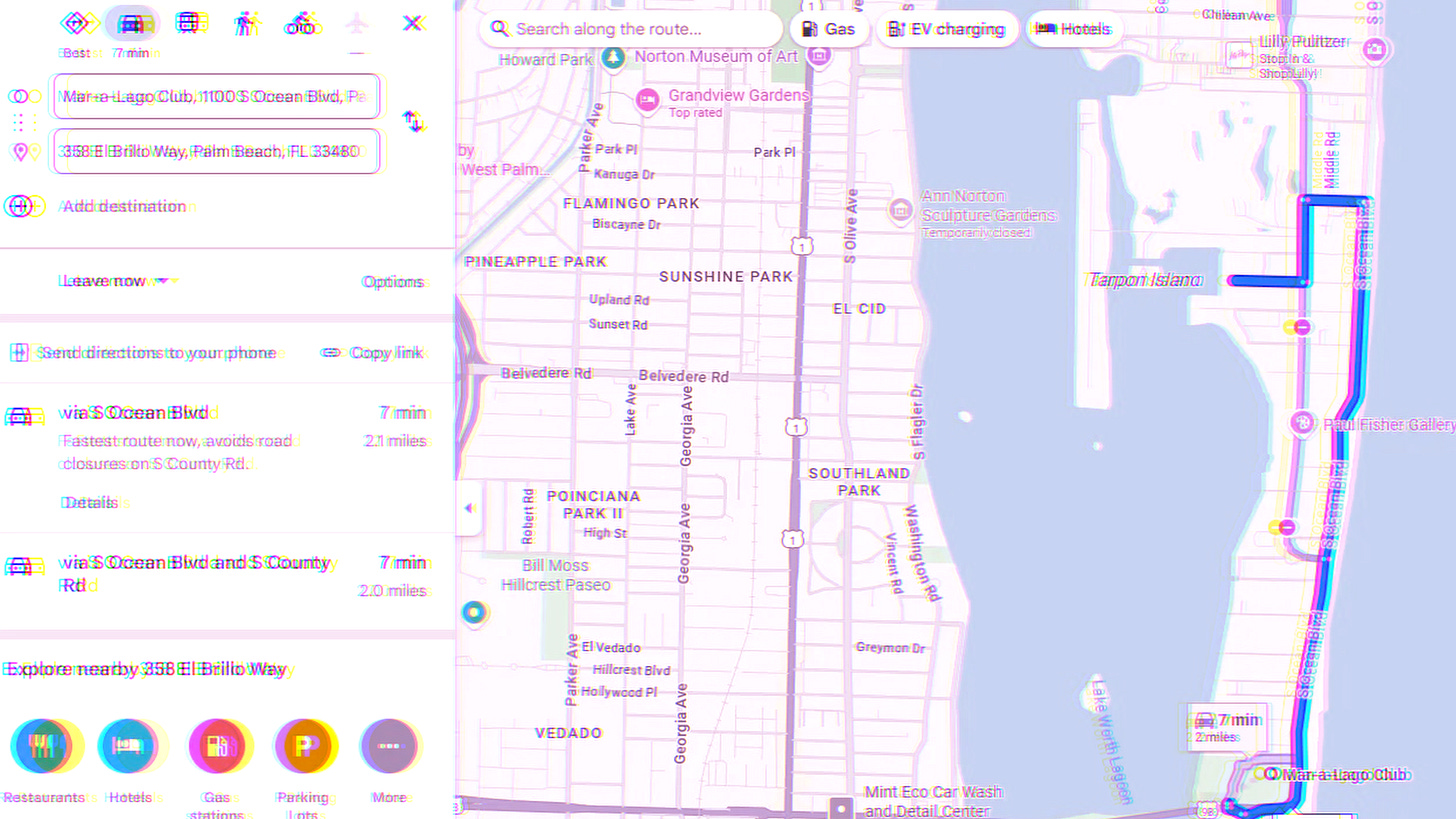Edit the Mar-a-Lago Club starting point field
Image resolution: width=1456 pixels, height=819 pixels.
pos(216,96)
